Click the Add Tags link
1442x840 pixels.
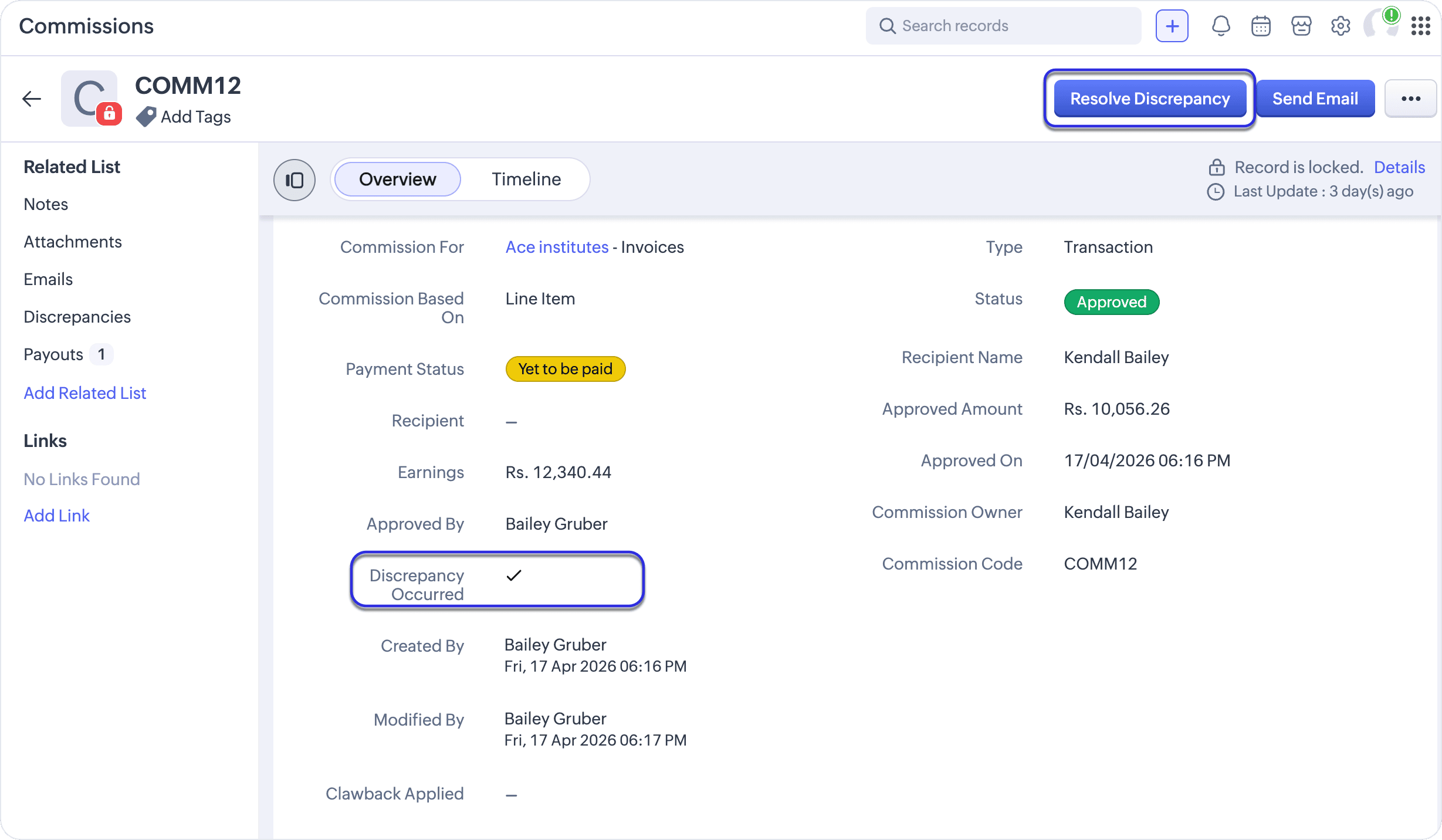(x=196, y=117)
